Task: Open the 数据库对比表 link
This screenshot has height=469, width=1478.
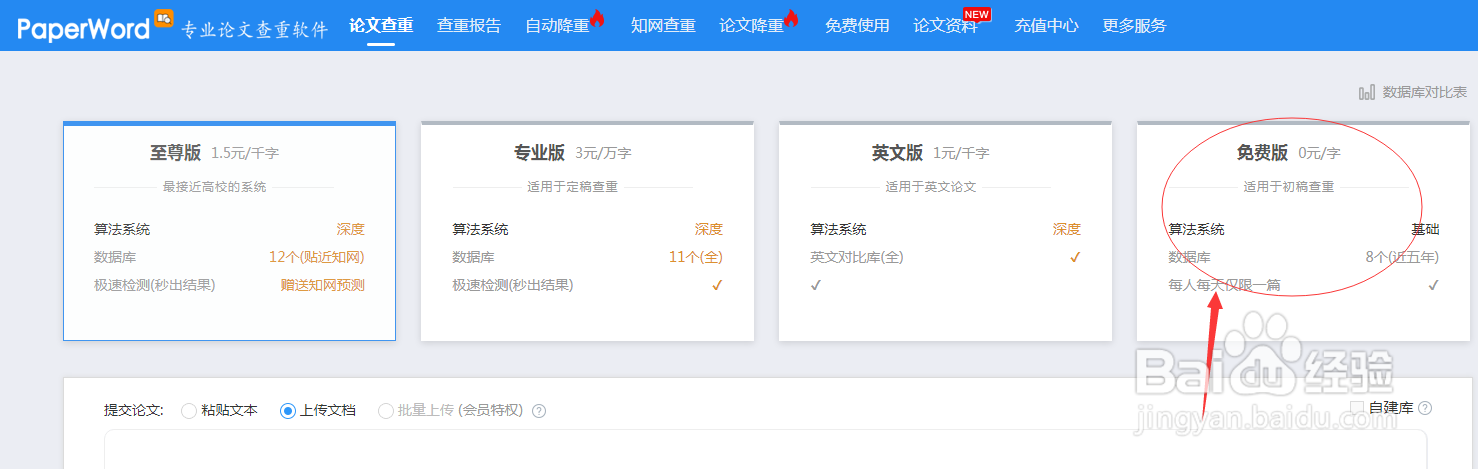Action: pyautogui.click(x=1425, y=92)
